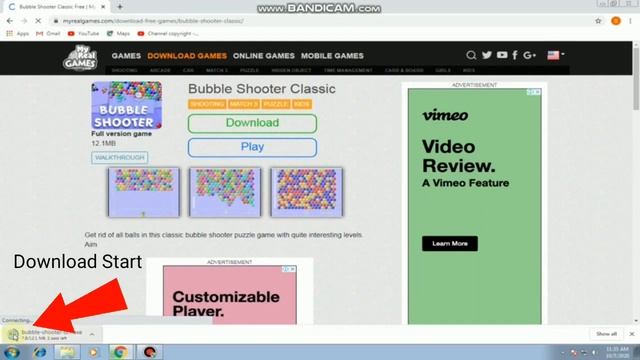Click the taskbar clock
The height and width of the screenshot is (360, 640).
coord(617,352)
